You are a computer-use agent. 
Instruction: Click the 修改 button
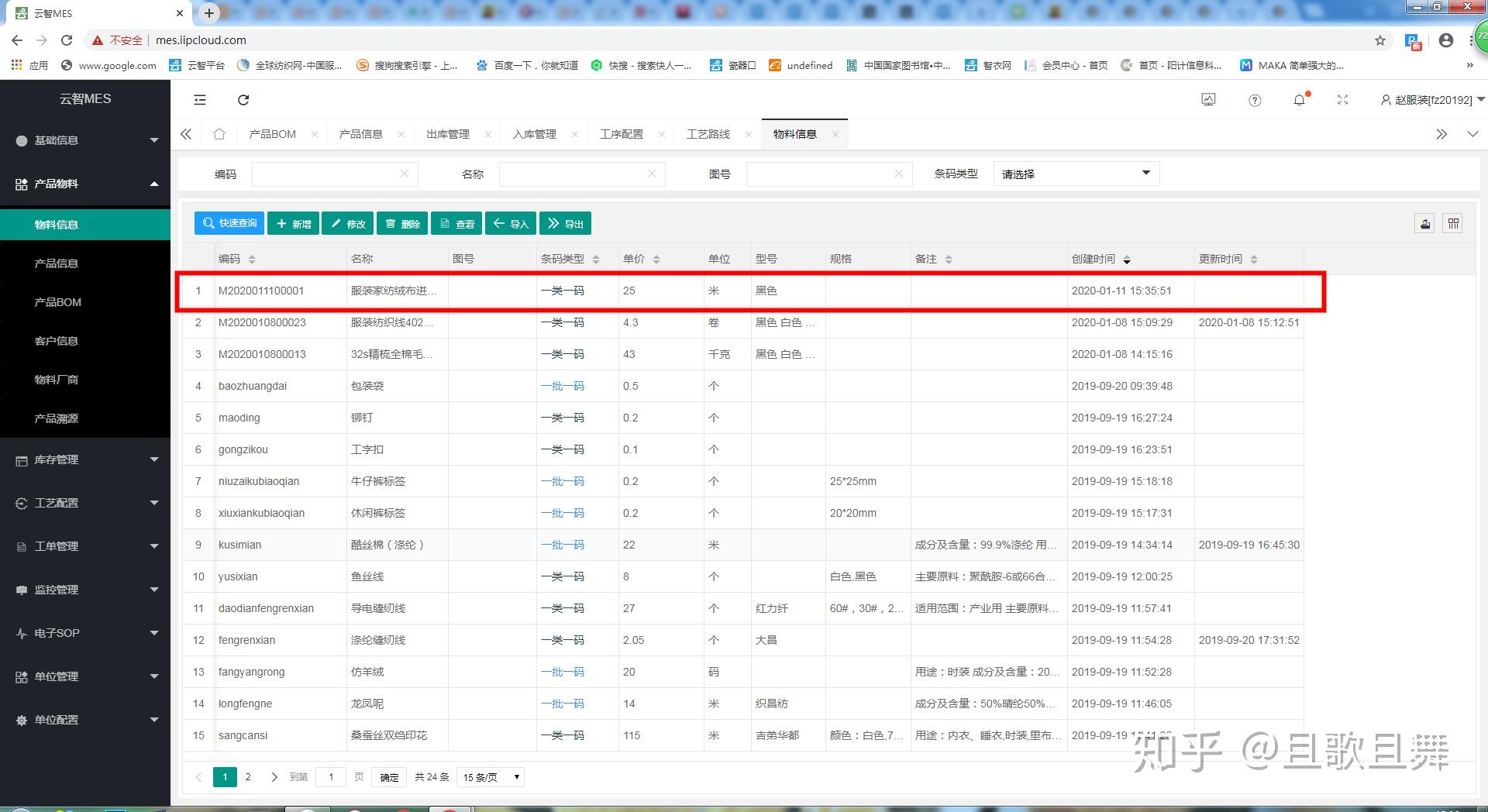pos(347,223)
